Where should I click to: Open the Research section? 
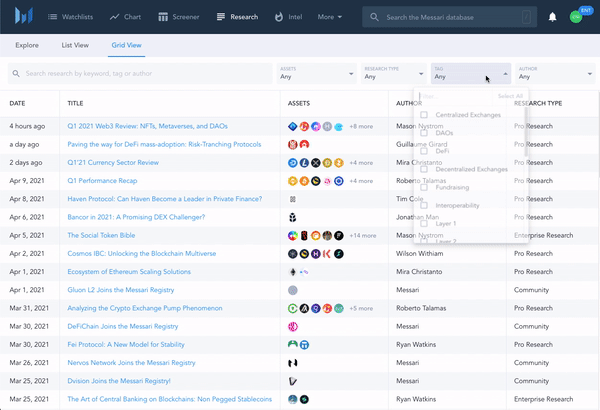(237, 17)
